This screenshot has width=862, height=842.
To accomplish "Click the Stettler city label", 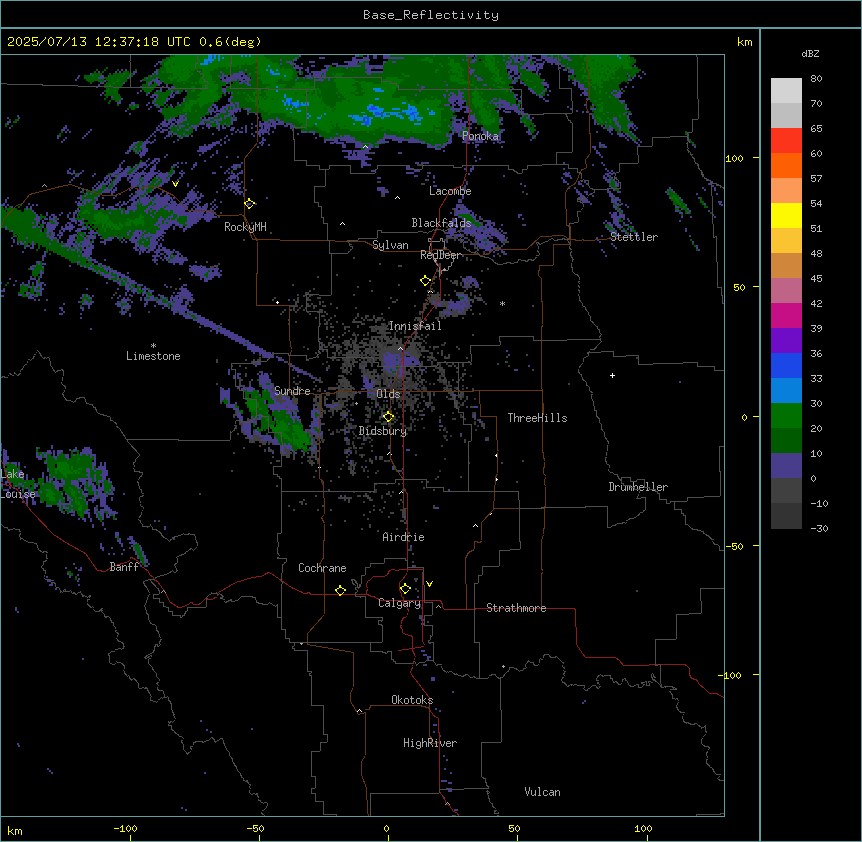I will [x=634, y=237].
